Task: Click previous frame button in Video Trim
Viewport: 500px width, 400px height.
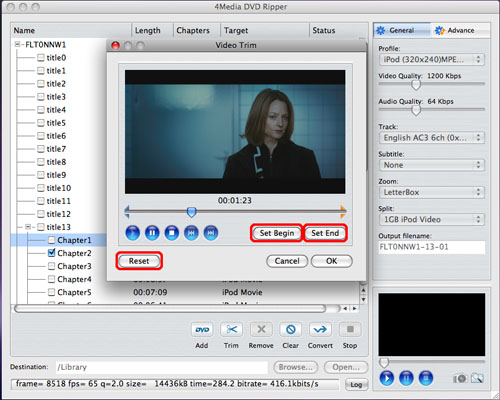Action: tap(191, 233)
